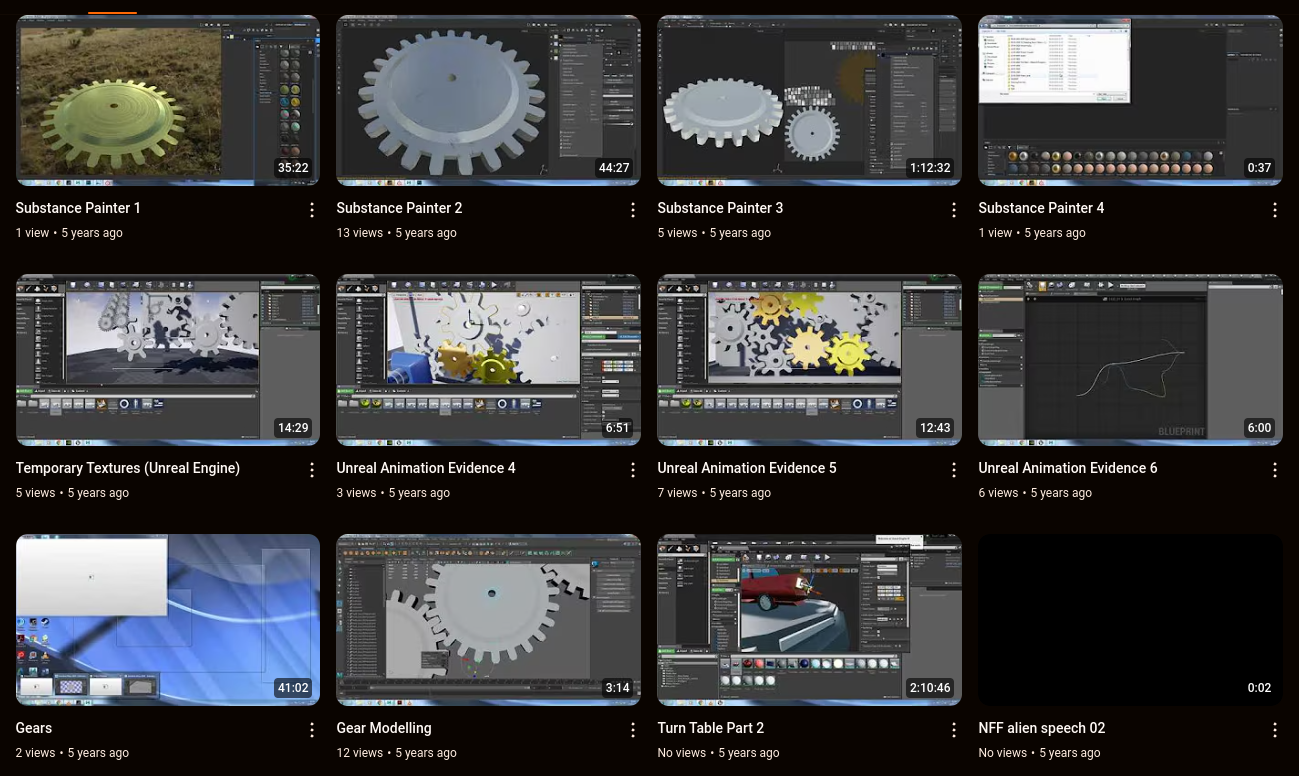1299x776 pixels.
Task: Play the Gear Modelling video thumbnail
Action: point(489,620)
